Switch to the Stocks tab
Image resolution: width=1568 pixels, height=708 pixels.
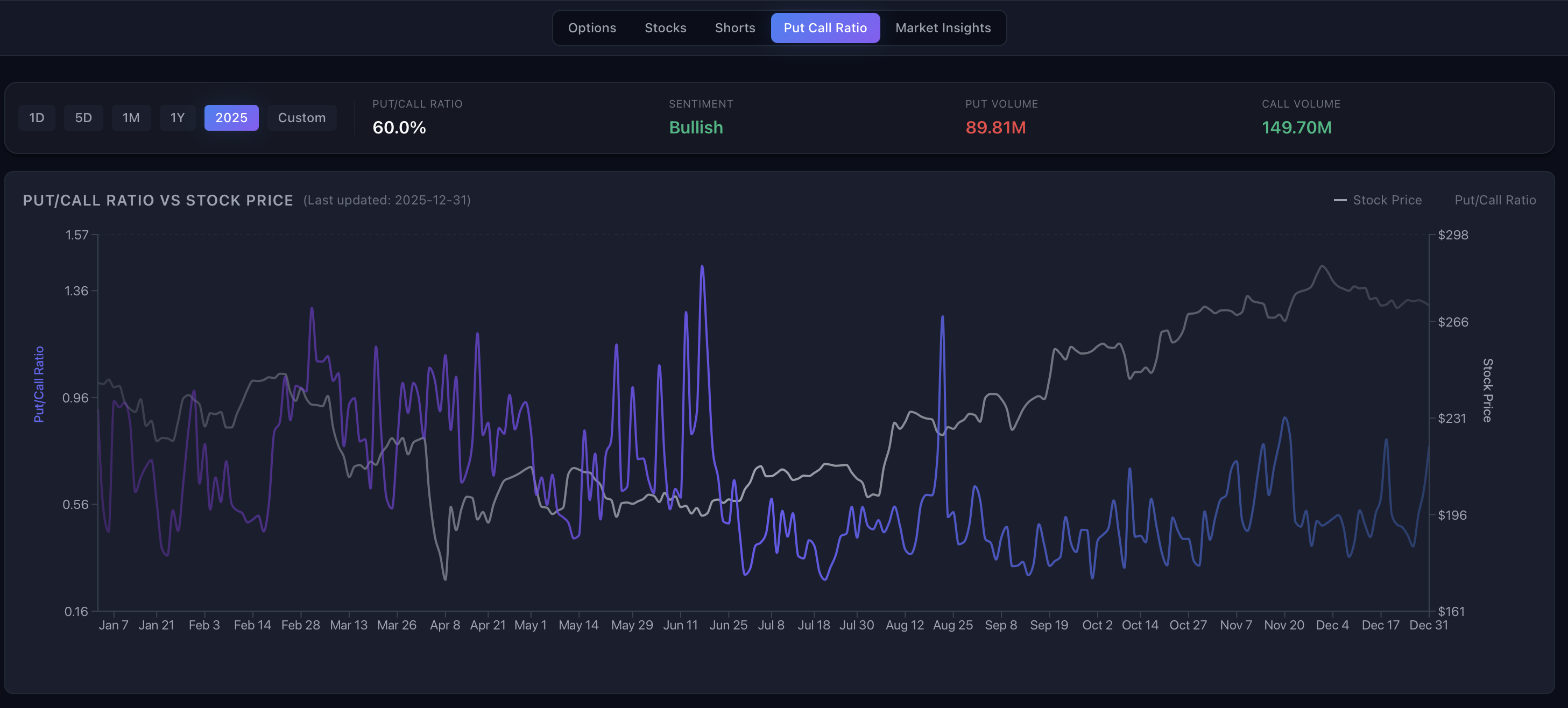pyautogui.click(x=665, y=28)
